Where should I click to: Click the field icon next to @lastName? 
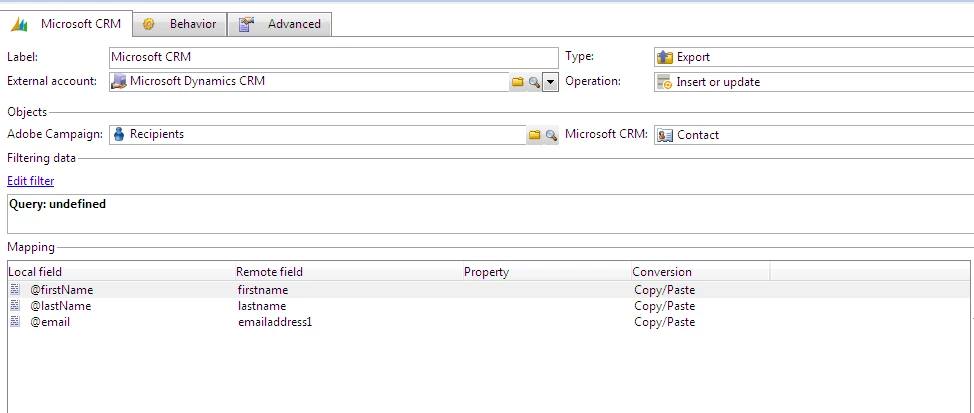click(x=16, y=306)
